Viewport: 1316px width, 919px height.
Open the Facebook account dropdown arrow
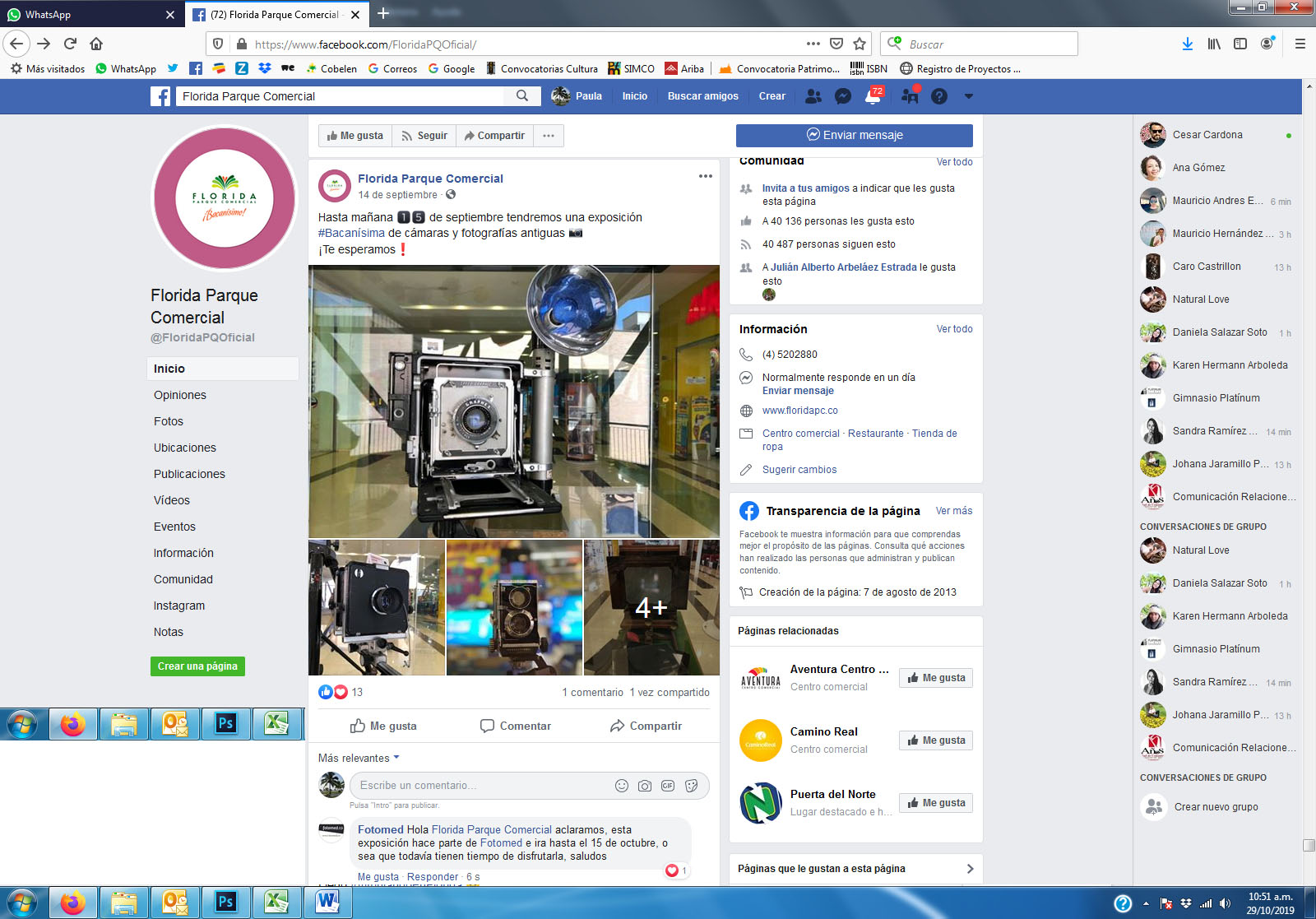coord(969,96)
